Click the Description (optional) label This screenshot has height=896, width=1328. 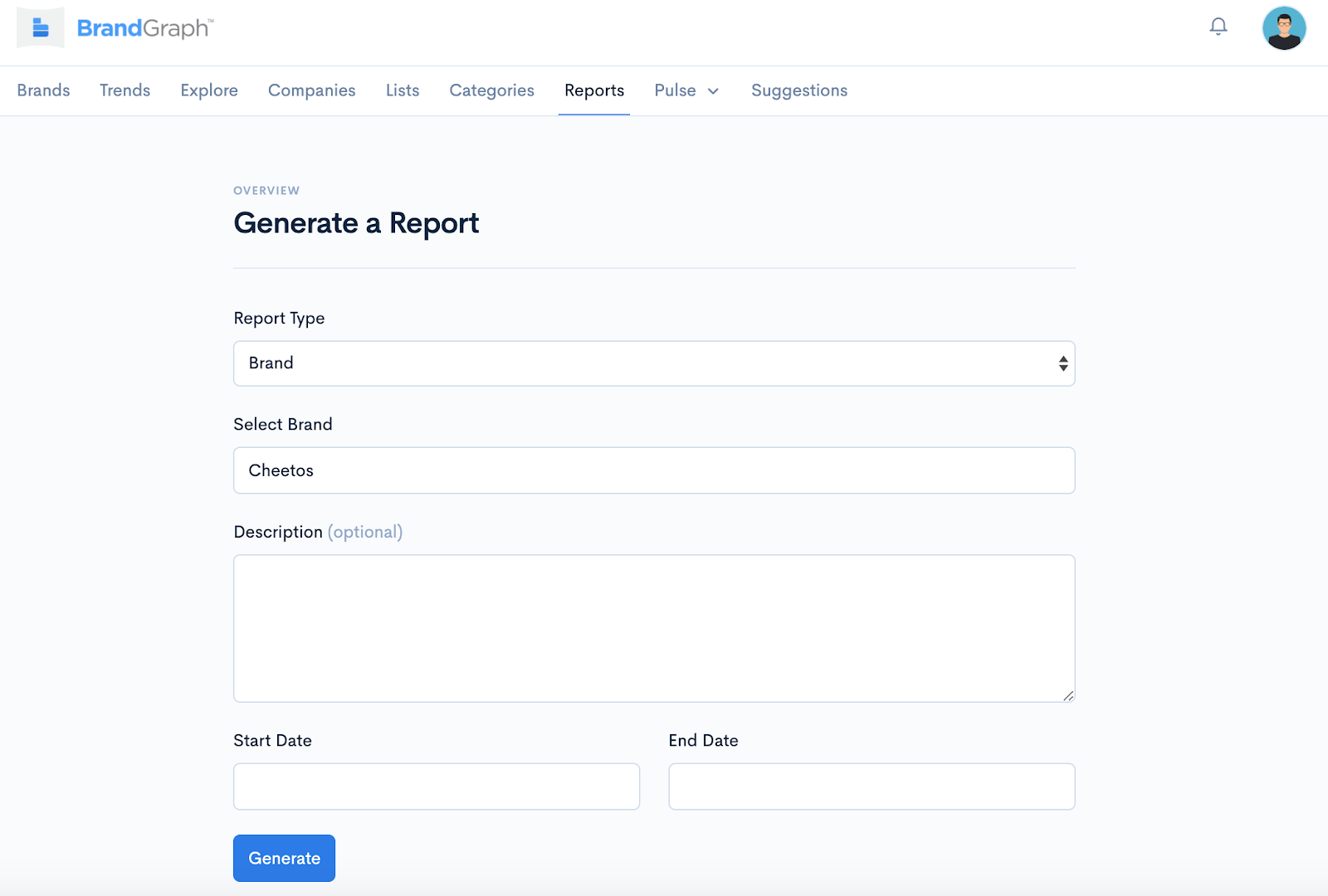point(318,532)
